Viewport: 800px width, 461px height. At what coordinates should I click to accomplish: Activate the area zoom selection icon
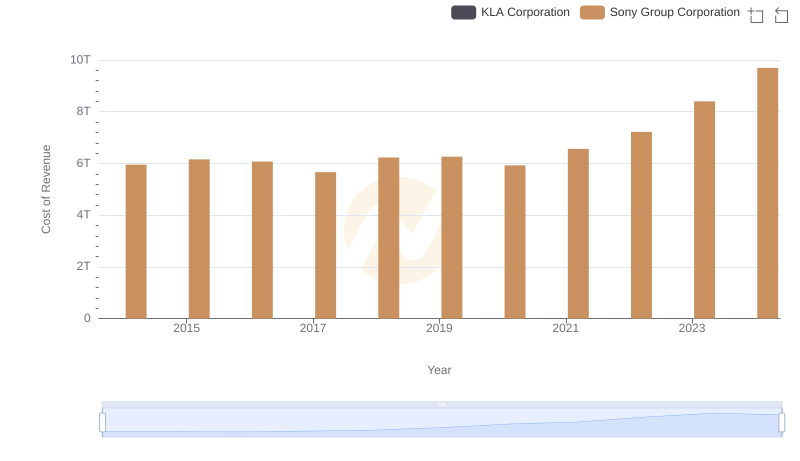coord(756,15)
